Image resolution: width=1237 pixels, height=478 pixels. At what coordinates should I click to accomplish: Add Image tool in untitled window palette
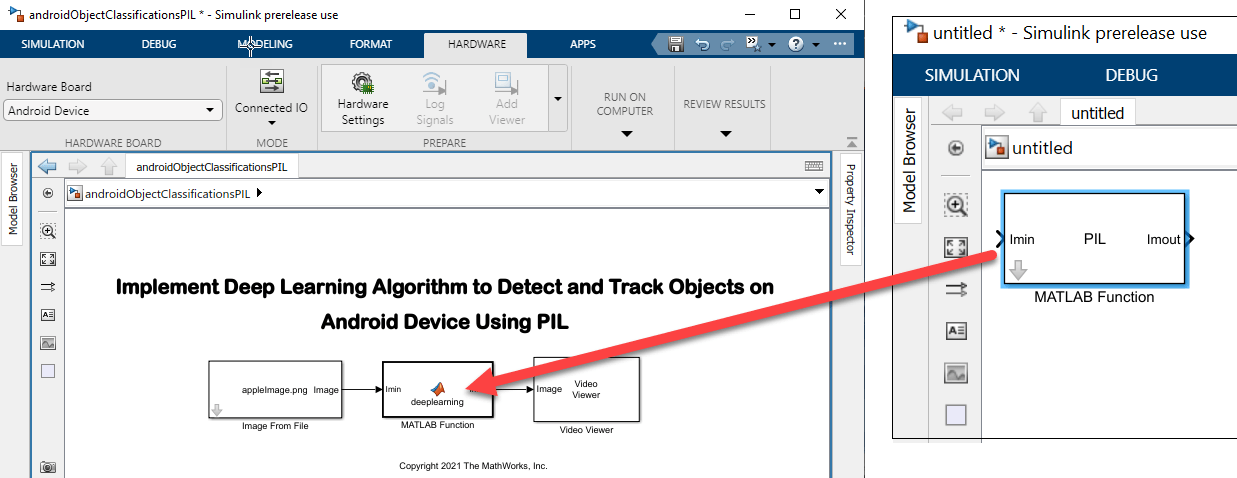(x=956, y=372)
